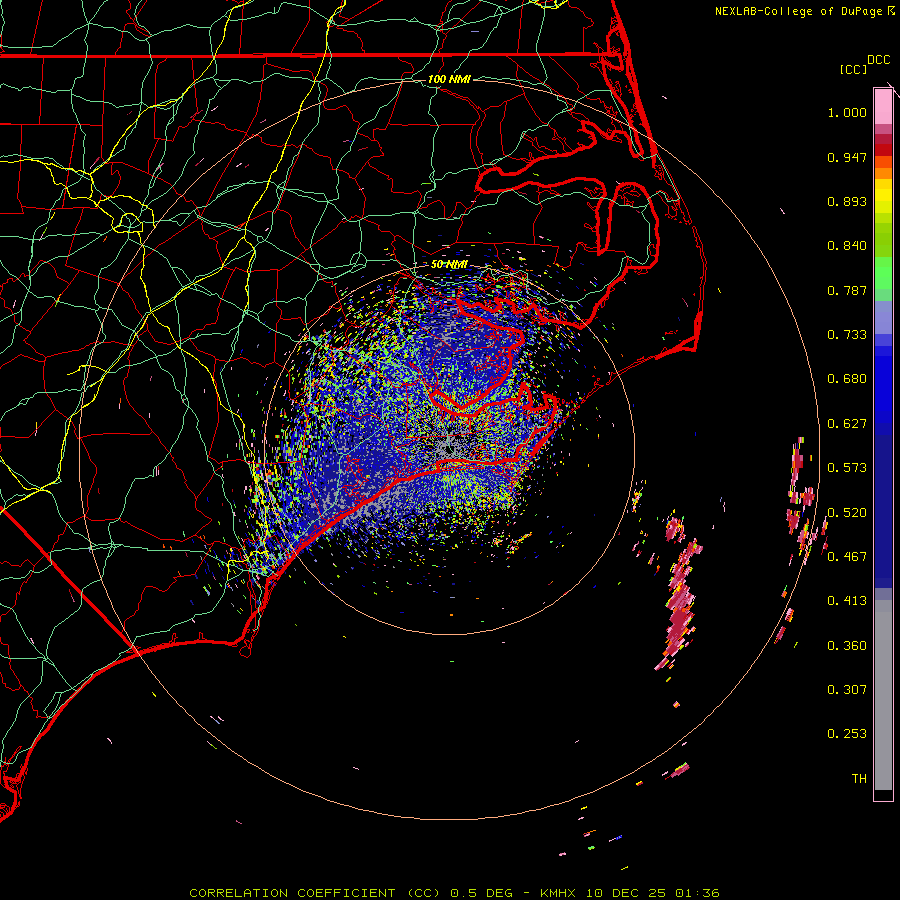Pick the orange color bar segment
This screenshot has height=900, width=900.
coord(883,173)
